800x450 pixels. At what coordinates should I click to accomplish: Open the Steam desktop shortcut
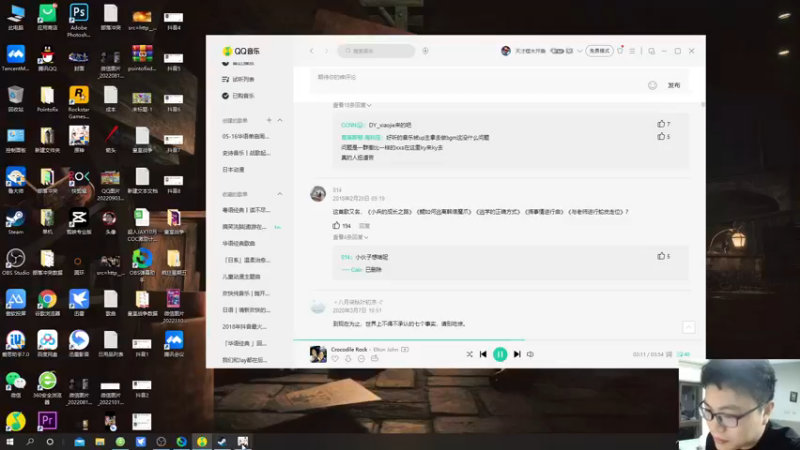pyautogui.click(x=15, y=221)
